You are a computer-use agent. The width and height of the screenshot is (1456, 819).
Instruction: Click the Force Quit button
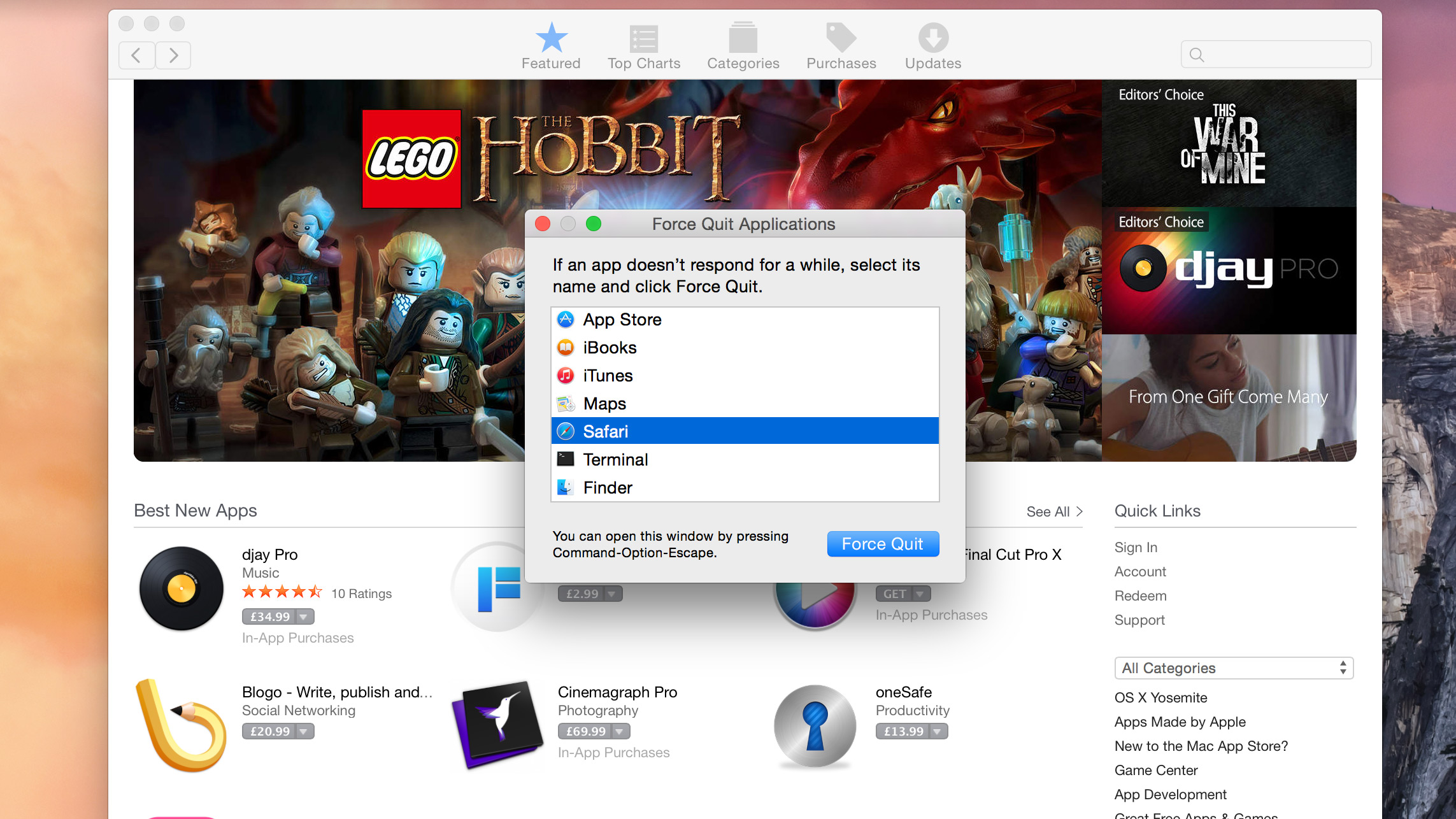pyautogui.click(x=883, y=544)
